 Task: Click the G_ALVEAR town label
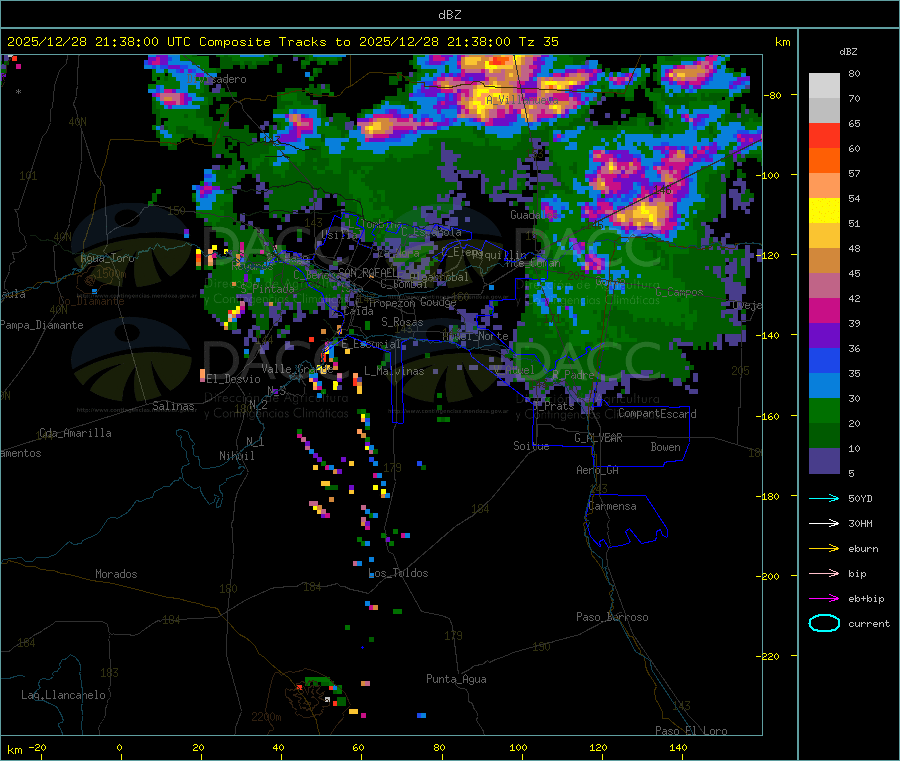point(598,438)
